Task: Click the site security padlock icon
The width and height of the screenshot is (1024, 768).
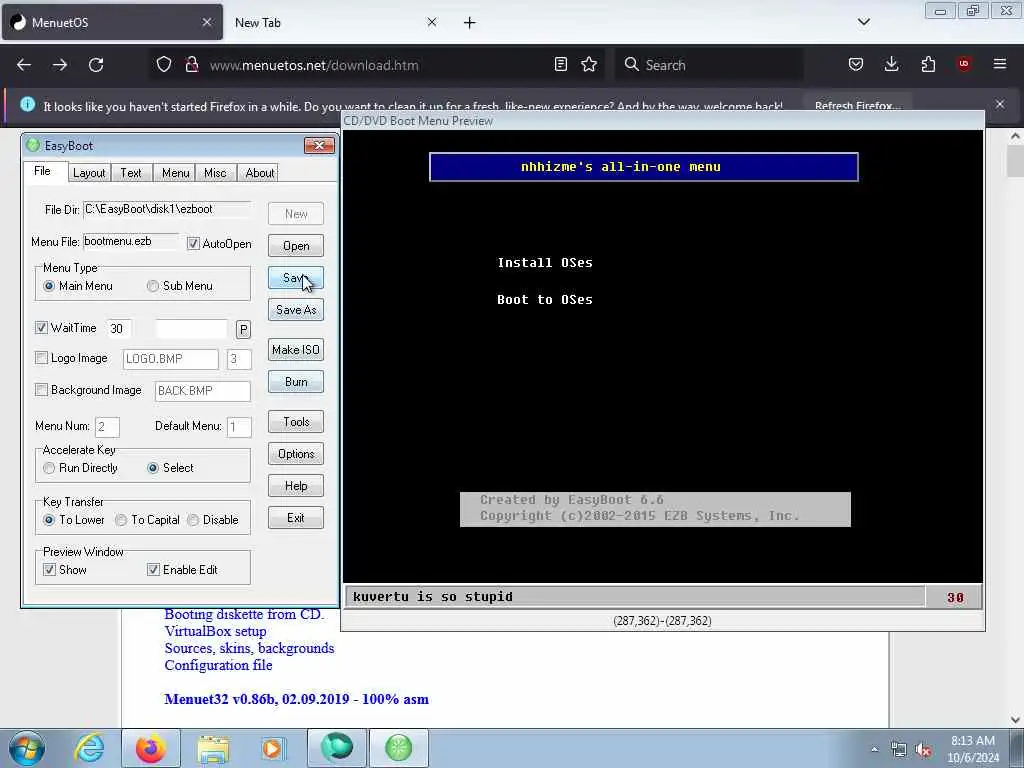Action: click(191, 65)
